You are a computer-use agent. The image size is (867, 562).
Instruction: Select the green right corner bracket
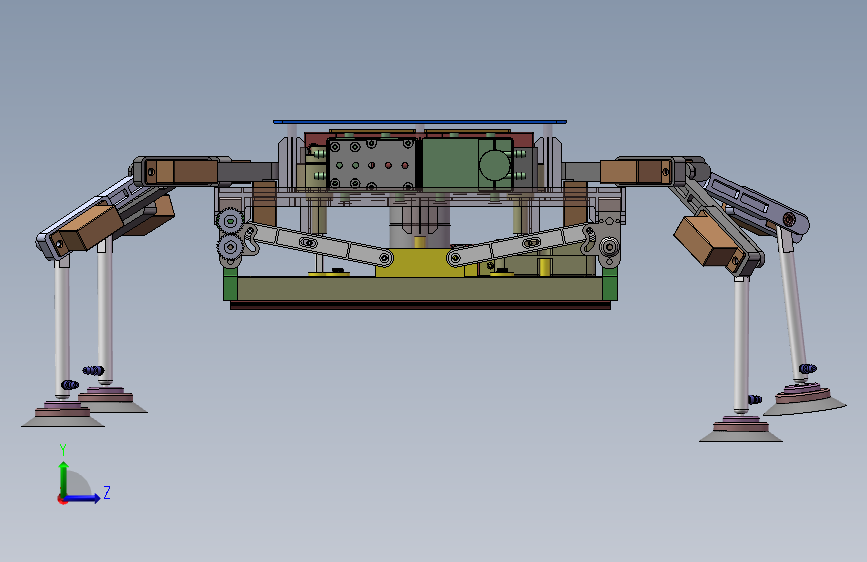click(610, 284)
